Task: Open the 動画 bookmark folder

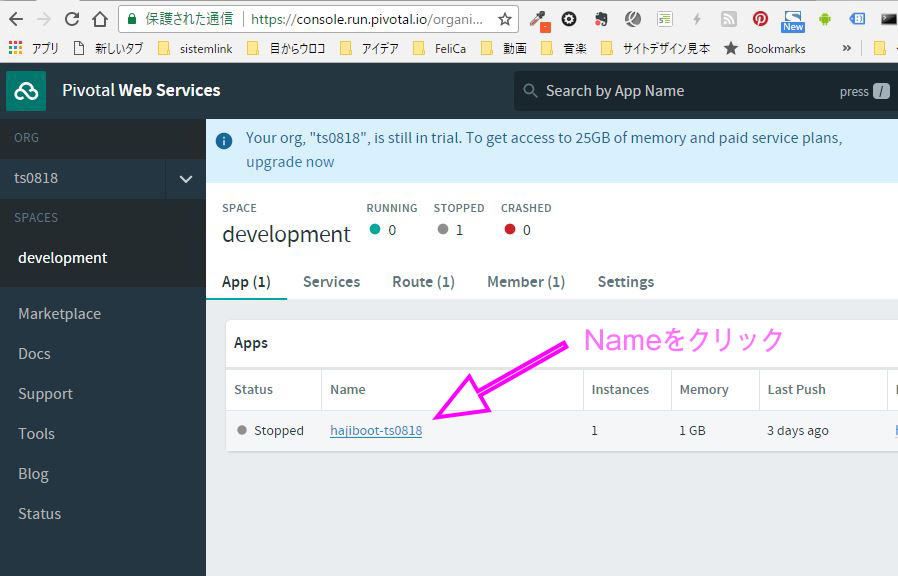Action: click(x=504, y=49)
